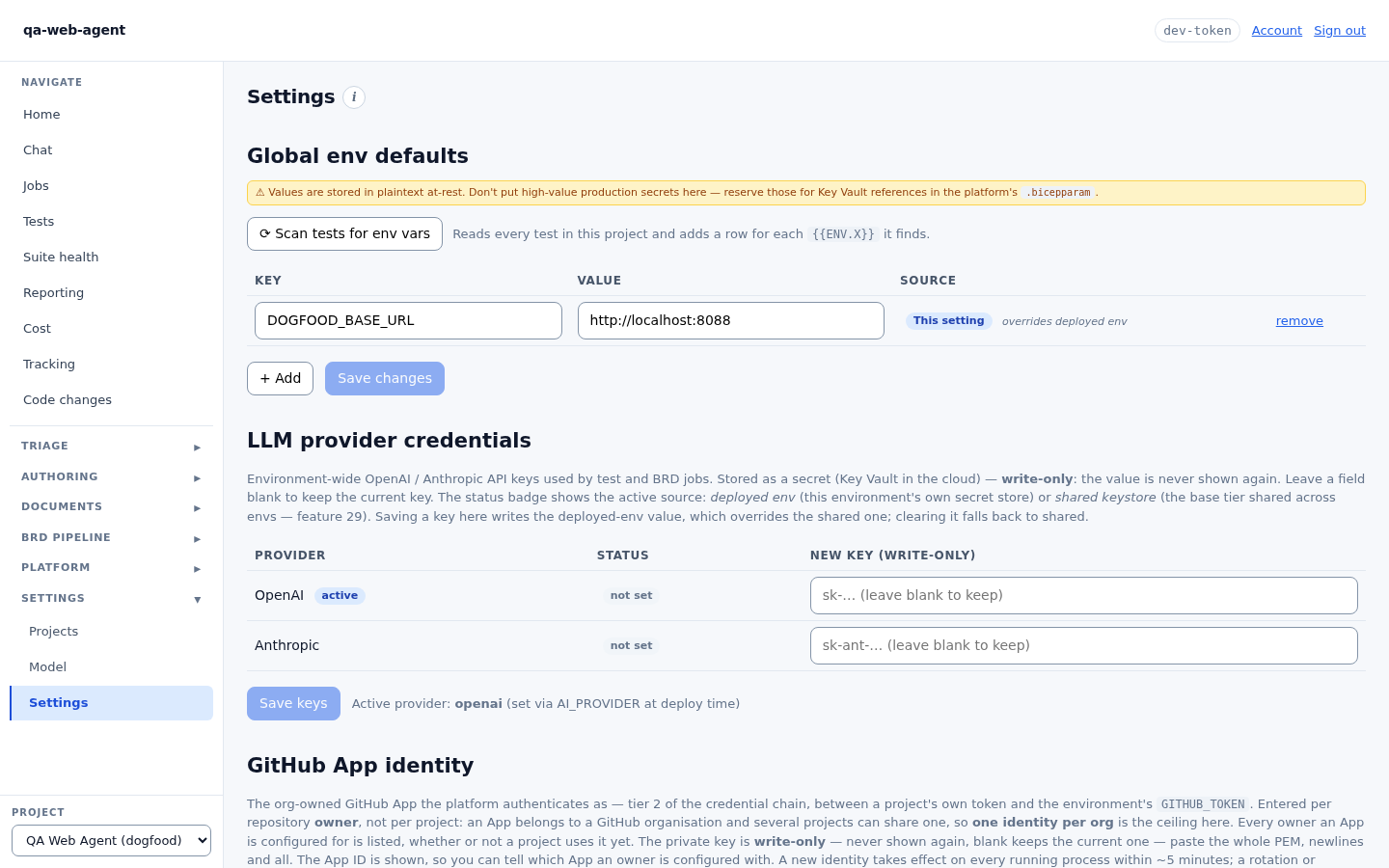Click the OpenAI 'active' badge

pos(340,596)
